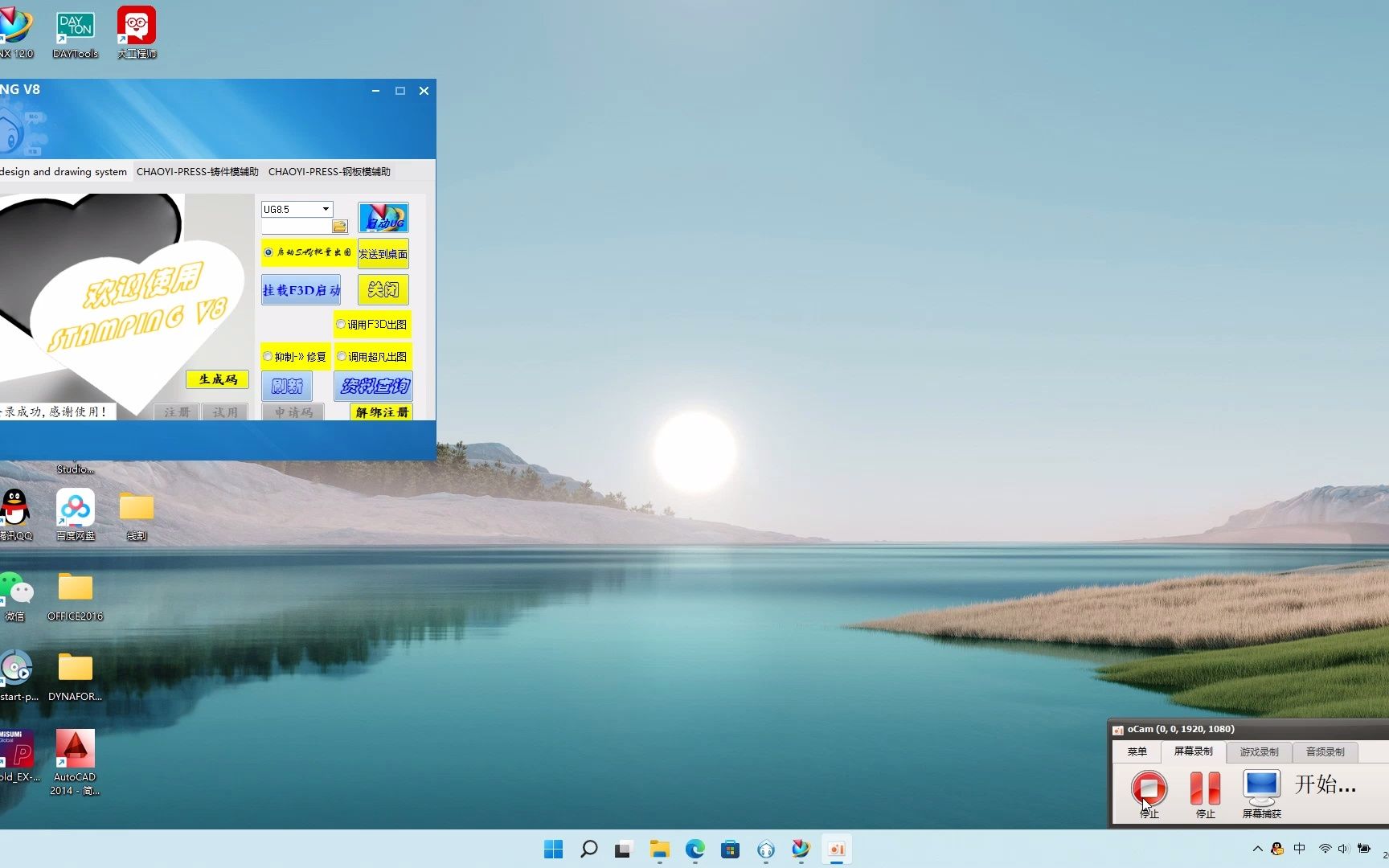This screenshot has height=868, width=1389.
Task: Switch to the oCam taskbar icon
Action: click(837, 850)
